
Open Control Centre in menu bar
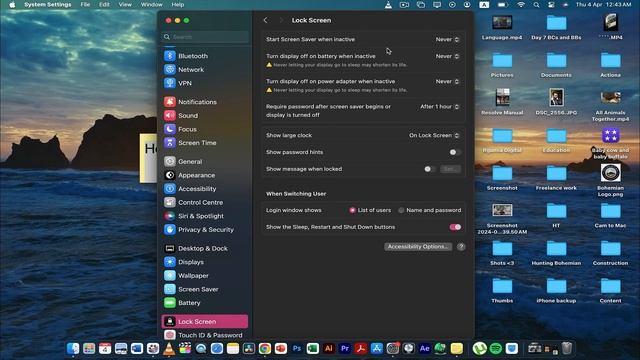[551, 4]
